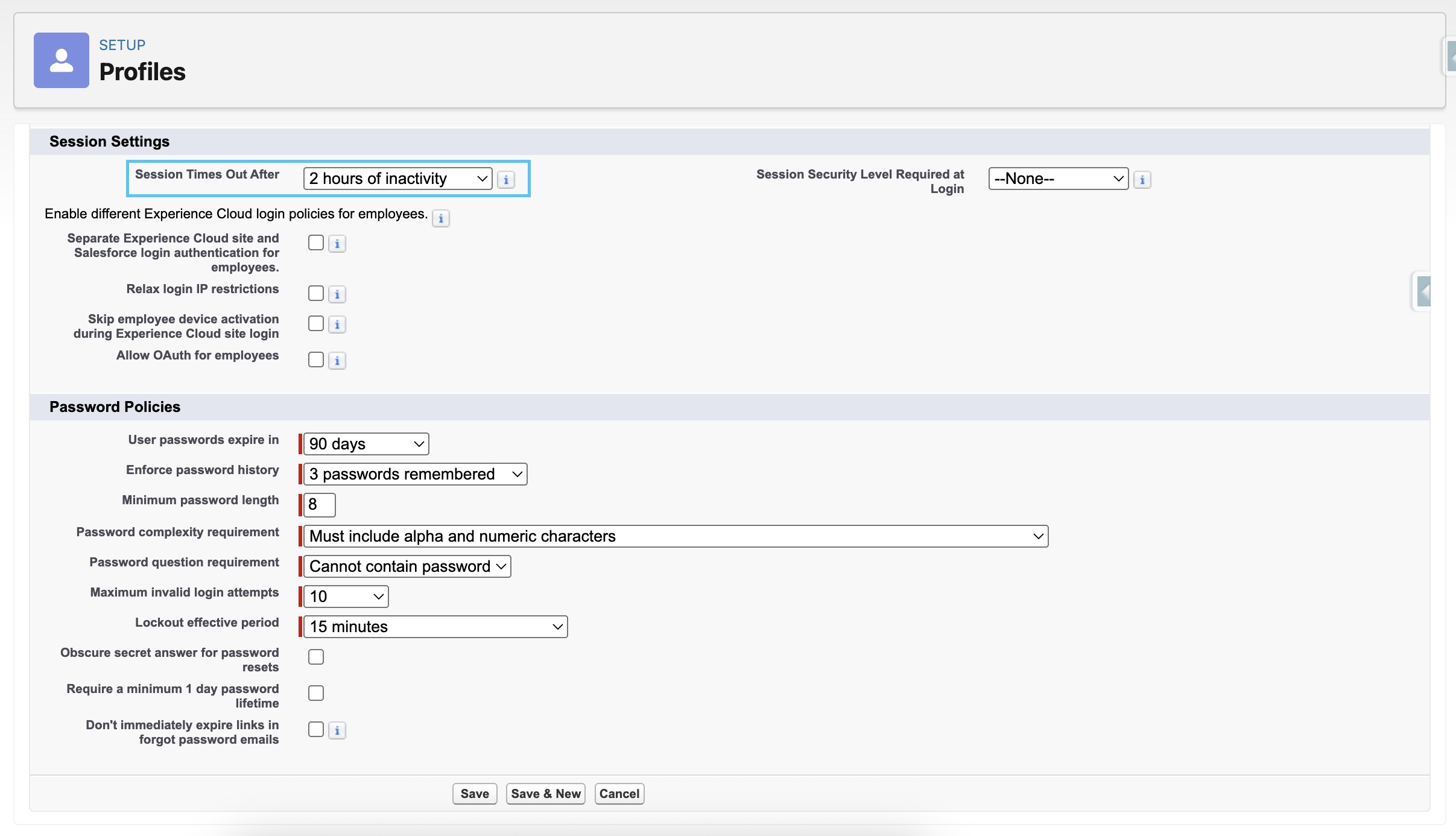
Task: Open Session Times Out After dropdown
Action: coord(397,179)
